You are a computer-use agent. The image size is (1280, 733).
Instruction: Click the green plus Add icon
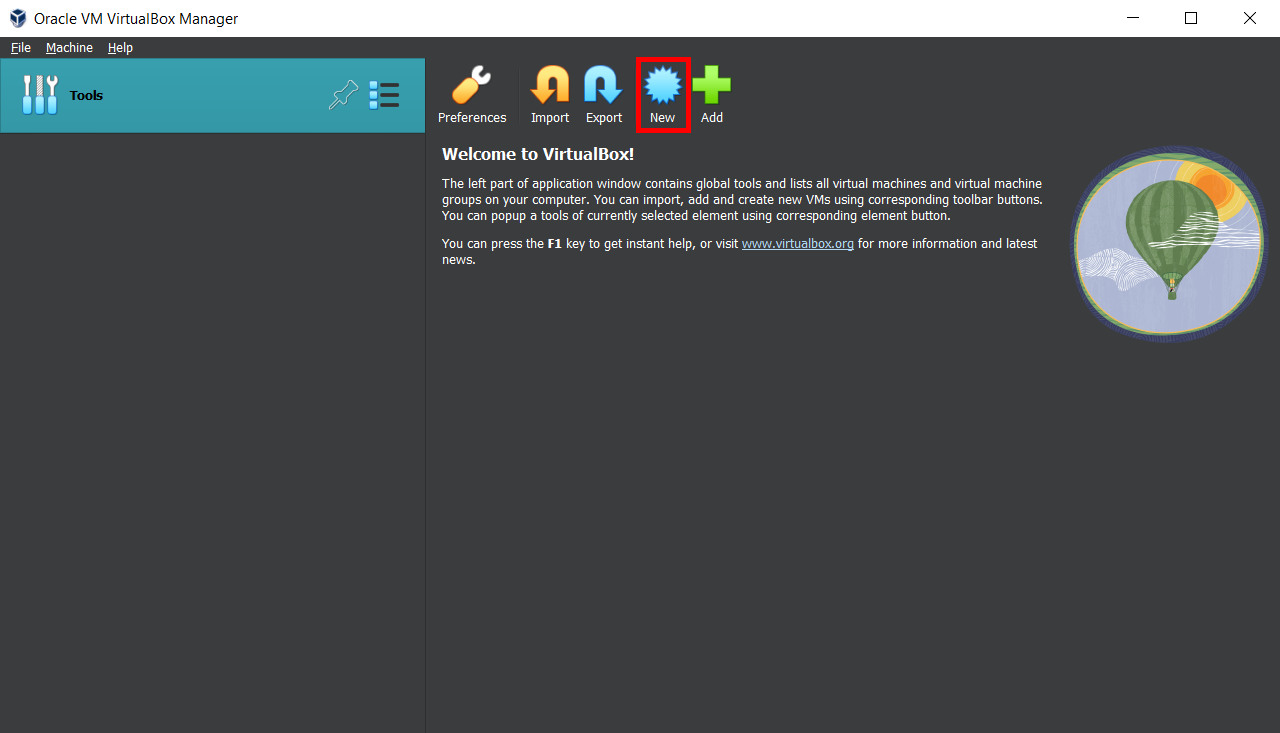(x=711, y=87)
